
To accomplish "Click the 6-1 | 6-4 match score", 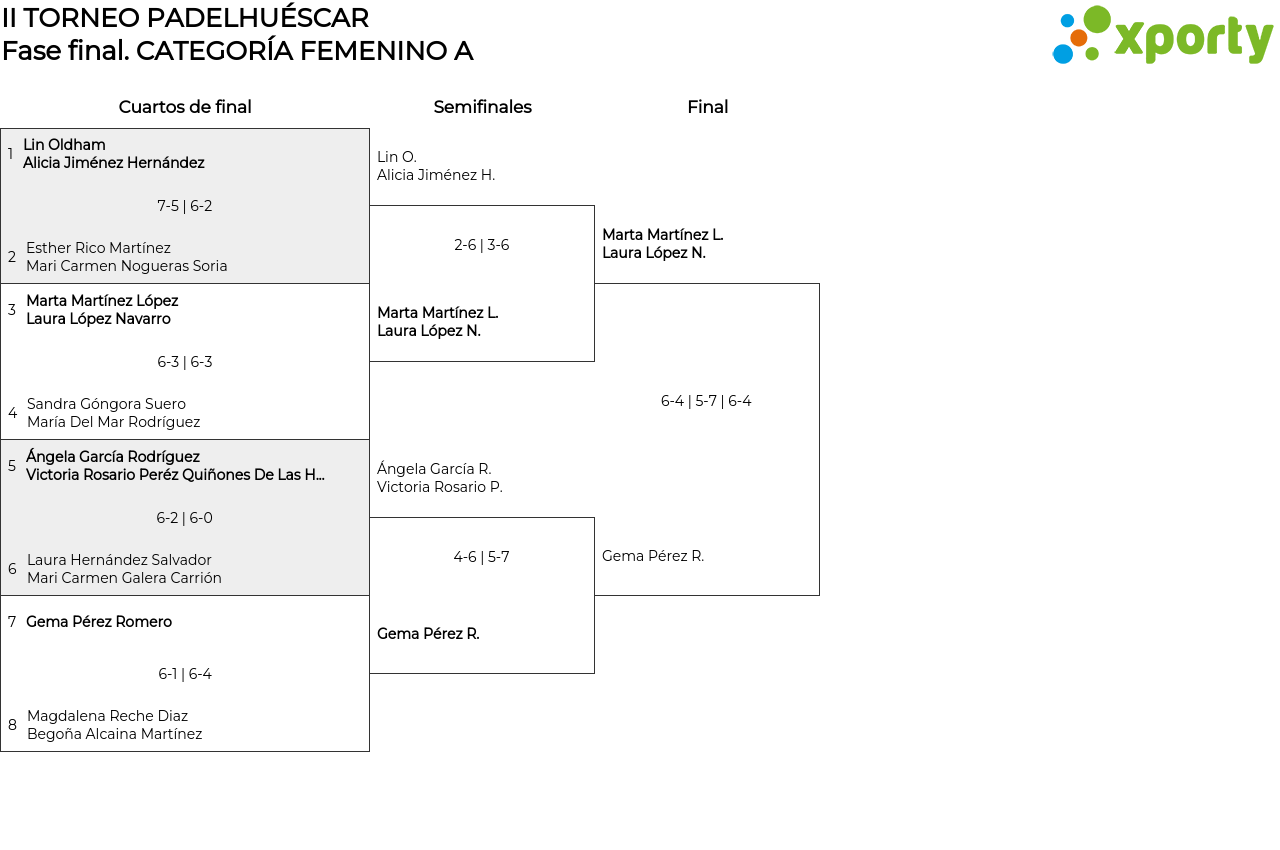I will [185, 674].
